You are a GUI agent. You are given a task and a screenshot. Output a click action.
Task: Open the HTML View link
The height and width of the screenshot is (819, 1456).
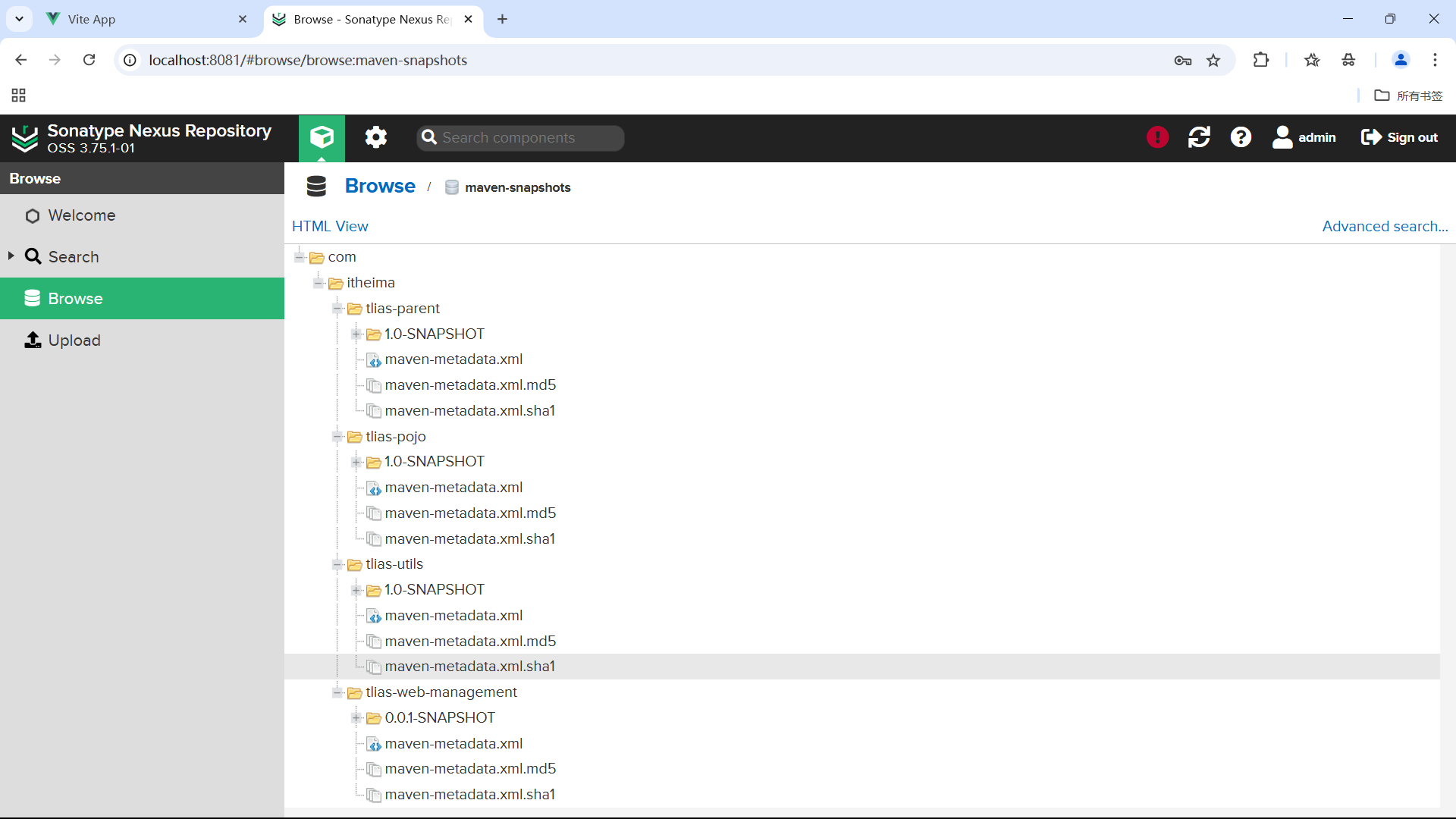330,226
